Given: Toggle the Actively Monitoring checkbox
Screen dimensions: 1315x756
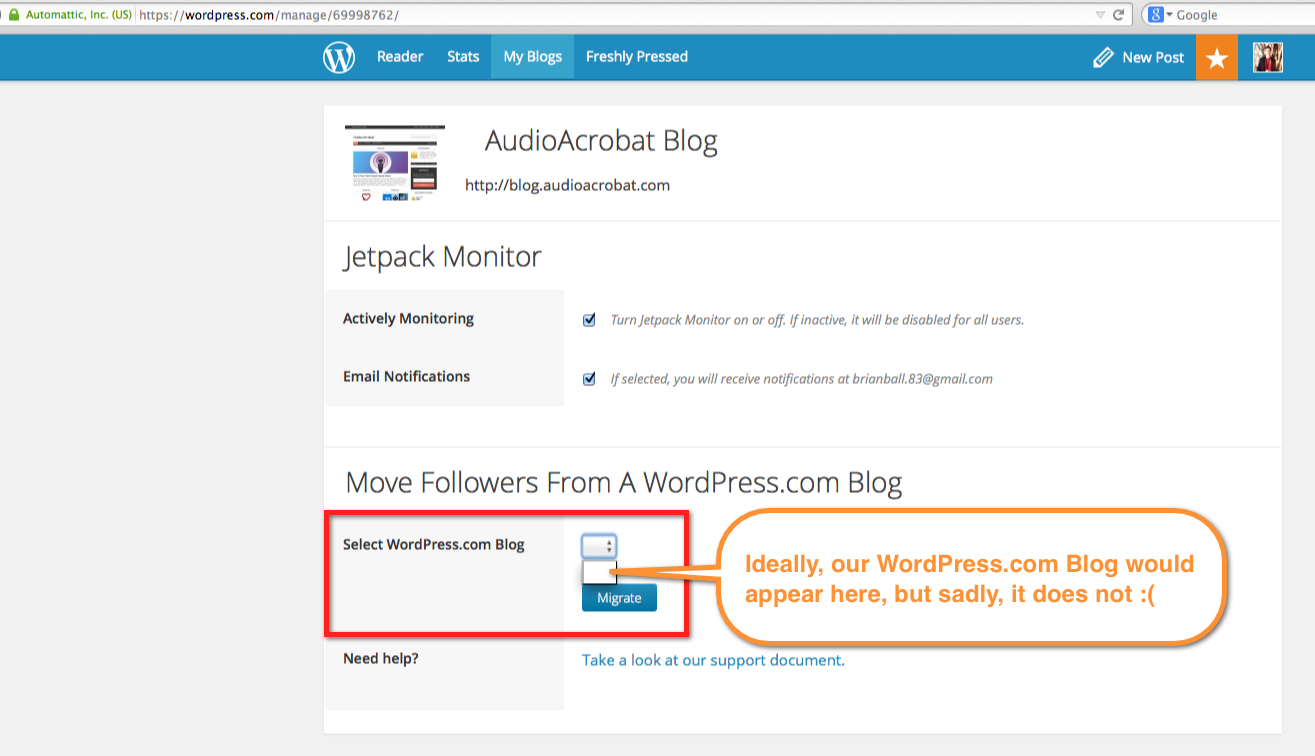Looking at the screenshot, I should (x=589, y=320).
